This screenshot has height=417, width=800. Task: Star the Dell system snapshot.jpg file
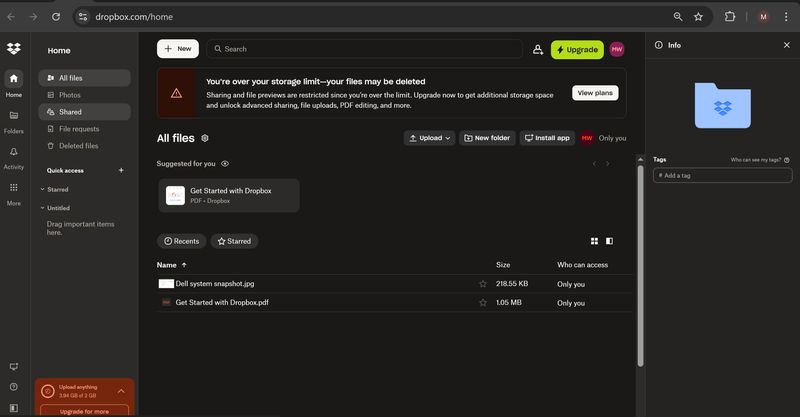pyautogui.click(x=483, y=284)
